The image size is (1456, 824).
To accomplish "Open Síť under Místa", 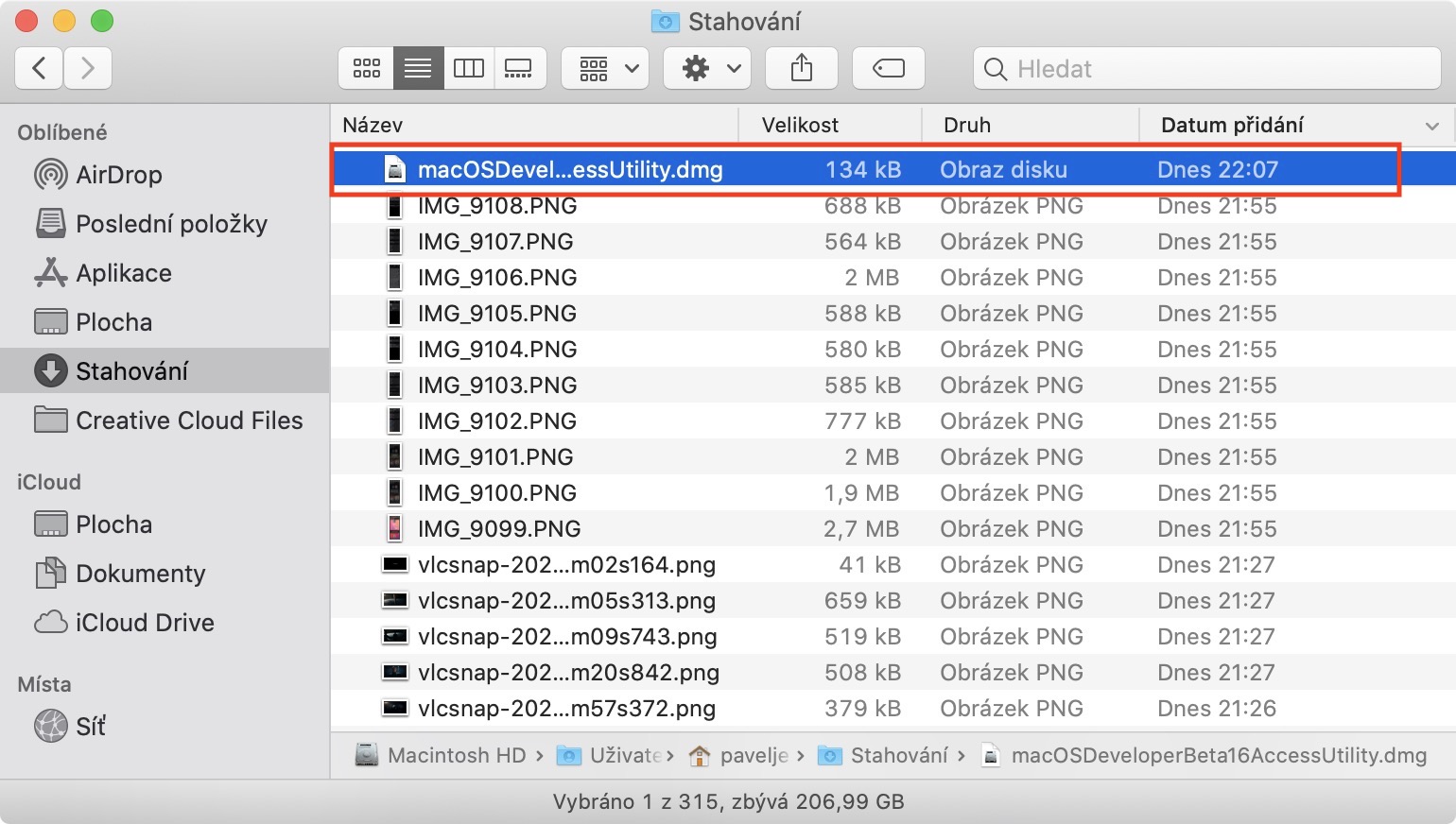I will (165, 727).
